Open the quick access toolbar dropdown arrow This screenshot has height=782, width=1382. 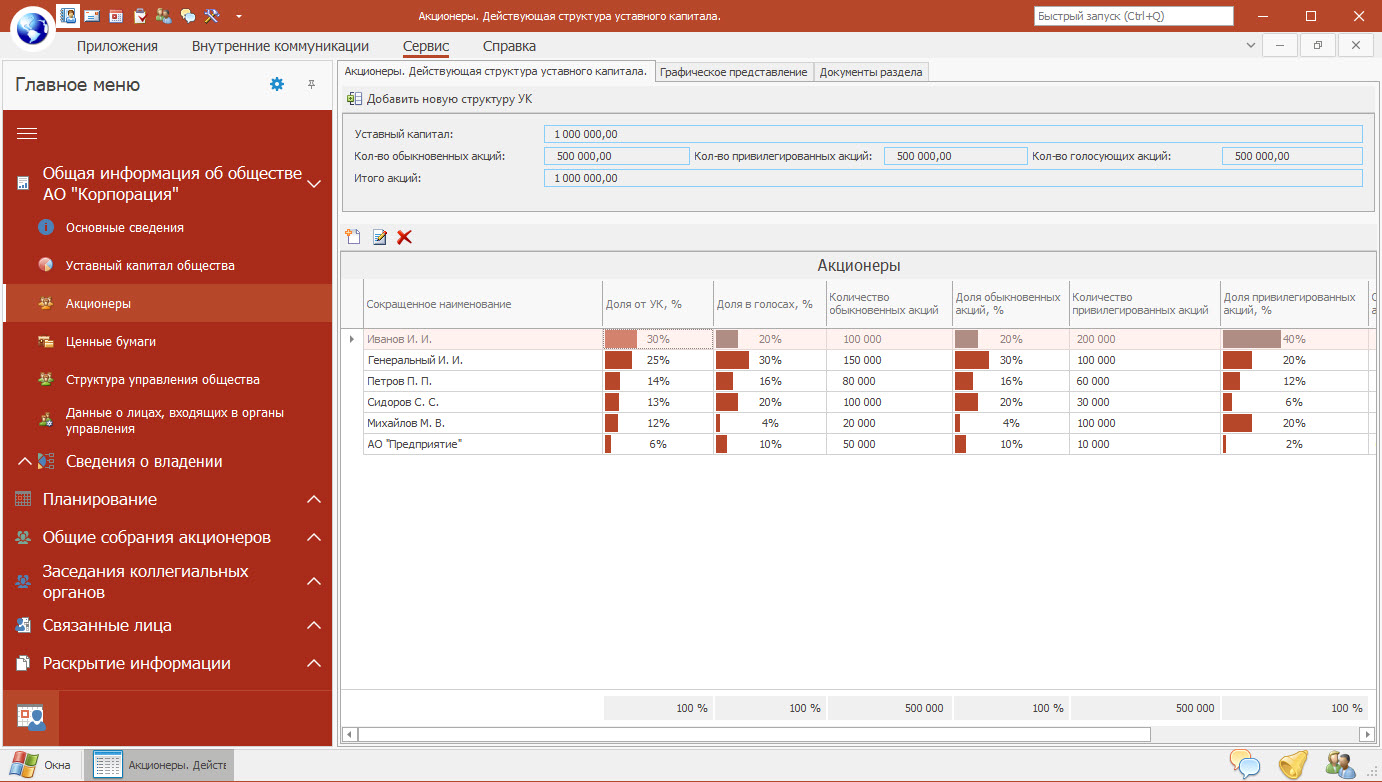(x=239, y=16)
